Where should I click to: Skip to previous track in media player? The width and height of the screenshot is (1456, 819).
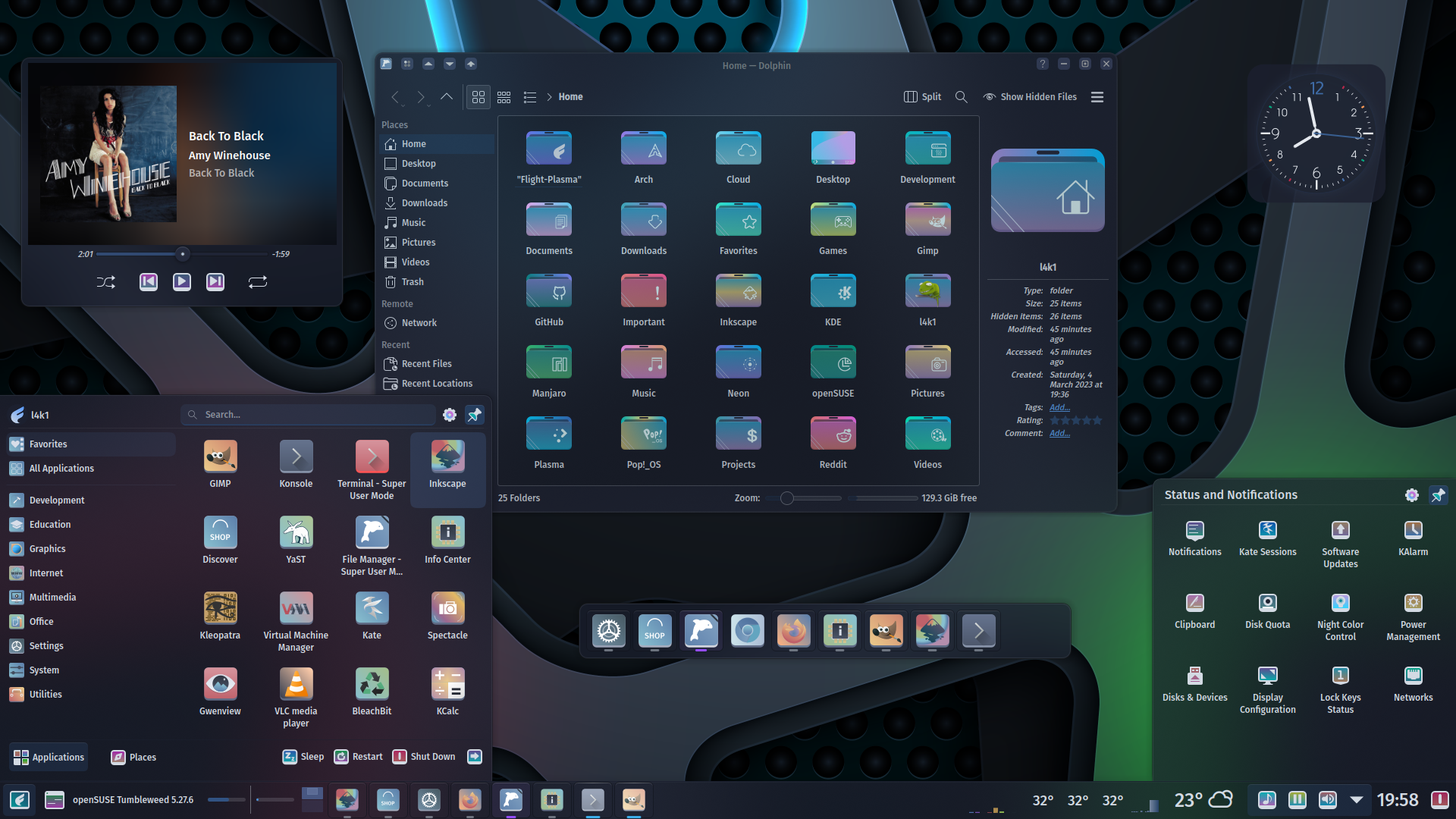tap(149, 282)
